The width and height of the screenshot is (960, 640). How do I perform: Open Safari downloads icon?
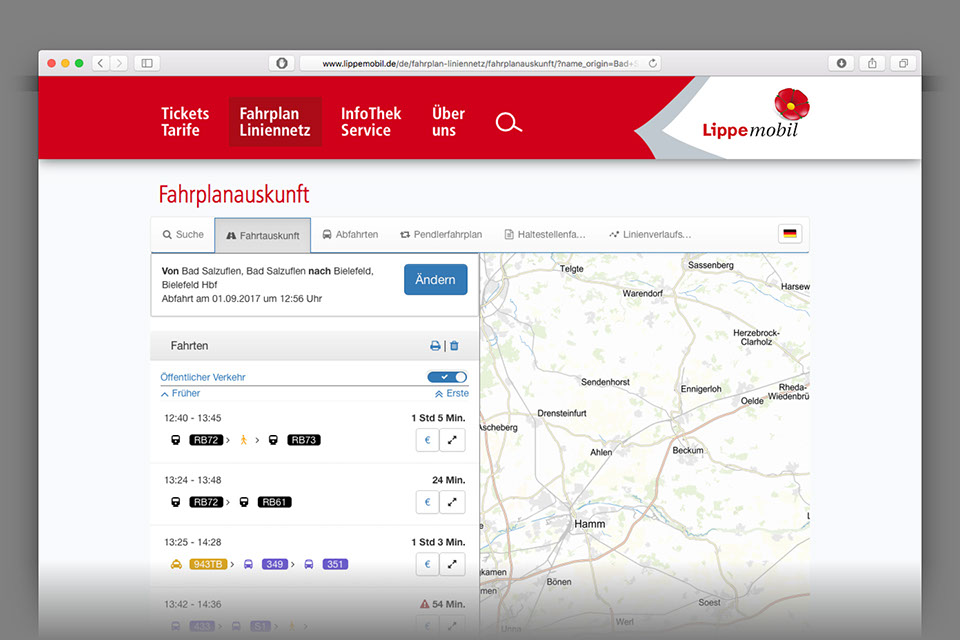(841, 63)
